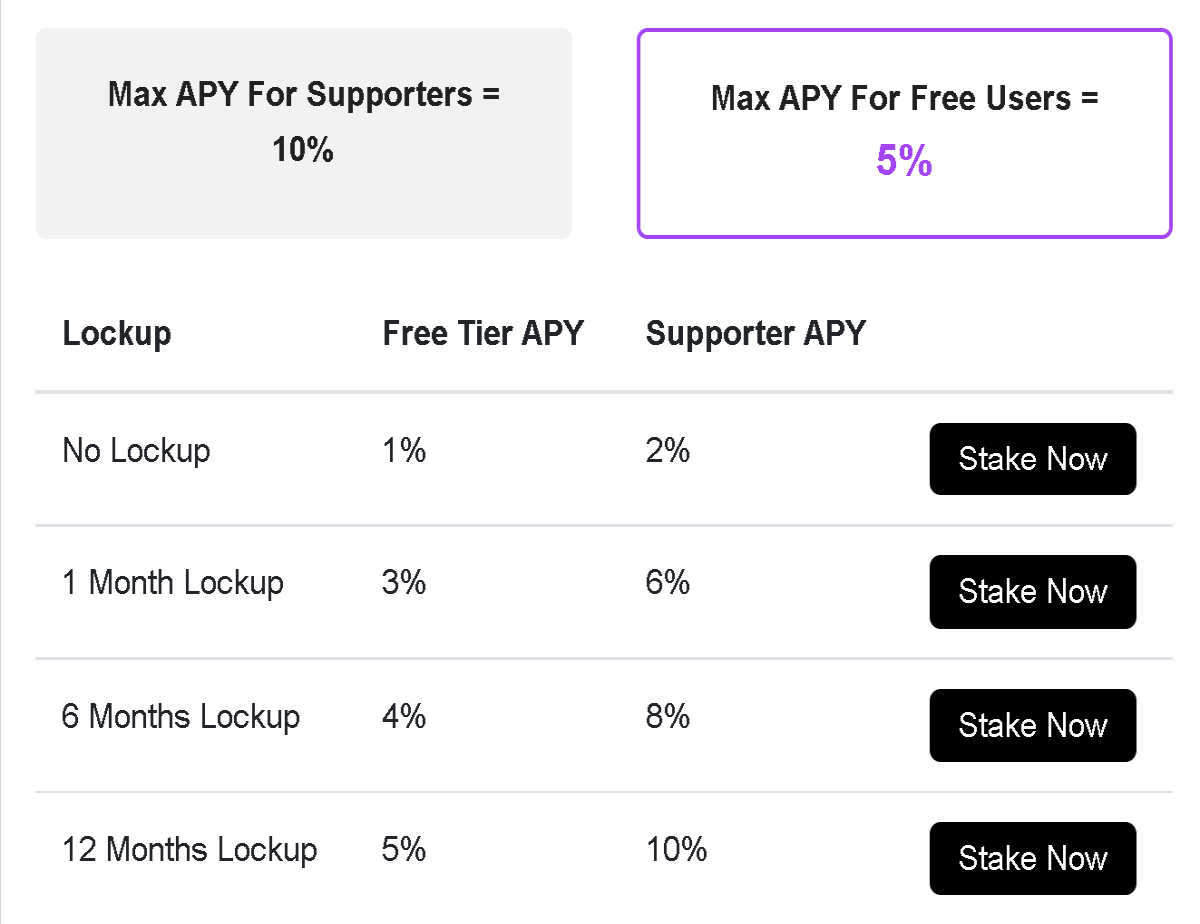Click Stake Now for 6 Months Lockup
Screen dimensions: 1200x924
[x=1033, y=725]
